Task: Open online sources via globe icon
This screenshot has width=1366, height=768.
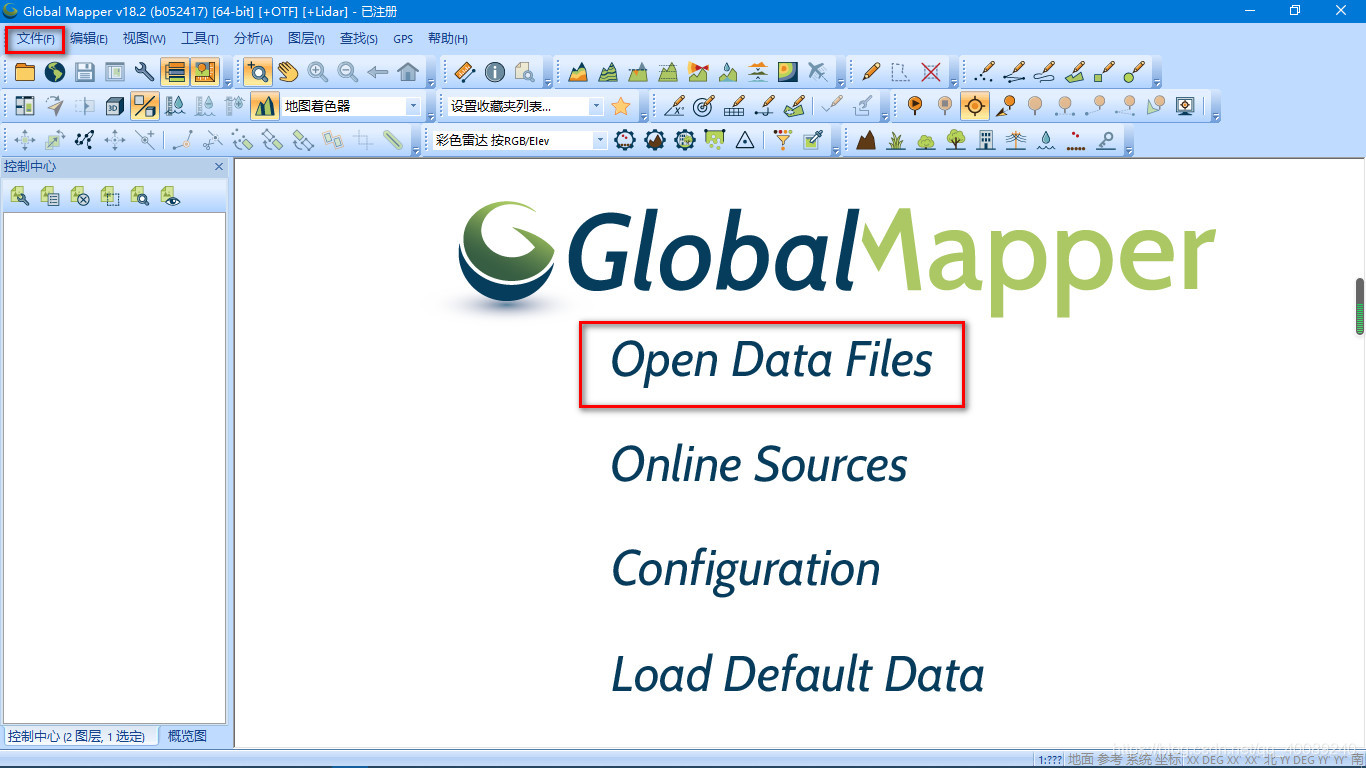Action: click(55, 72)
